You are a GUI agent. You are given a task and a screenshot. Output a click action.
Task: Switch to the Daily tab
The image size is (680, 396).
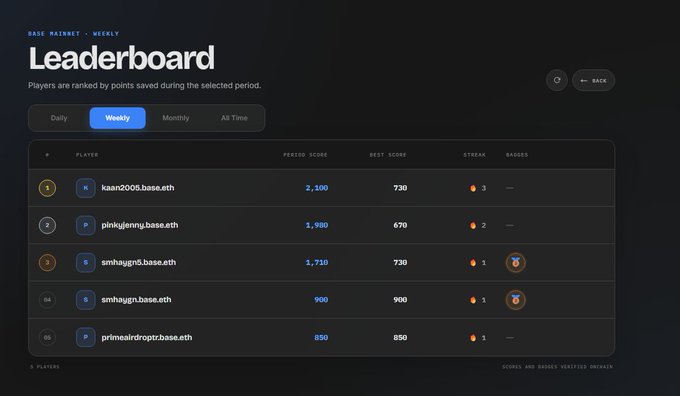[59, 118]
